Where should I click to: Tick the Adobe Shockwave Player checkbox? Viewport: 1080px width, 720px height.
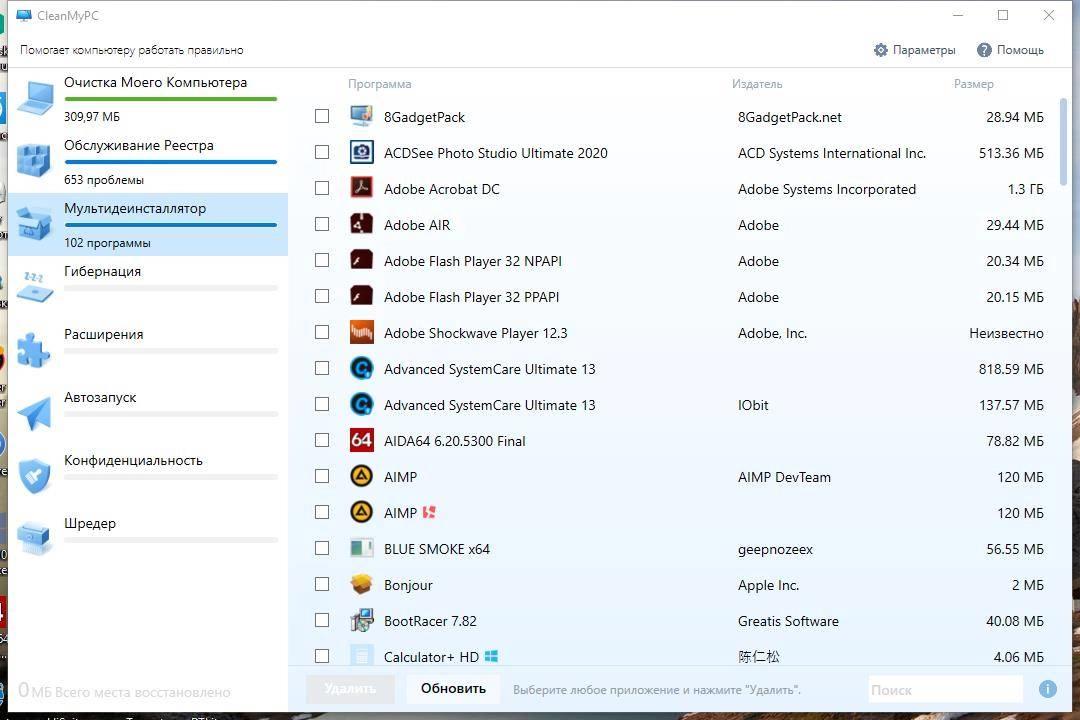[x=322, y=332]
